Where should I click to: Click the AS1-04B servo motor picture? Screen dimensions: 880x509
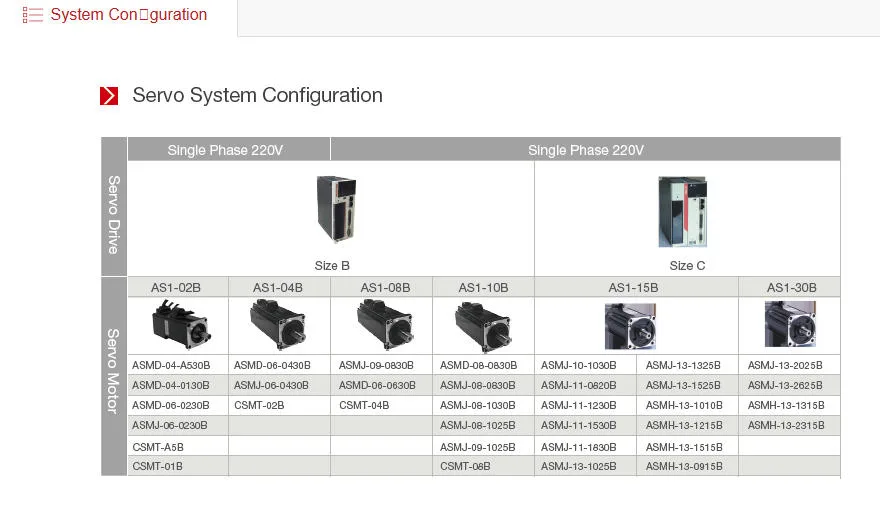point(278,325)
